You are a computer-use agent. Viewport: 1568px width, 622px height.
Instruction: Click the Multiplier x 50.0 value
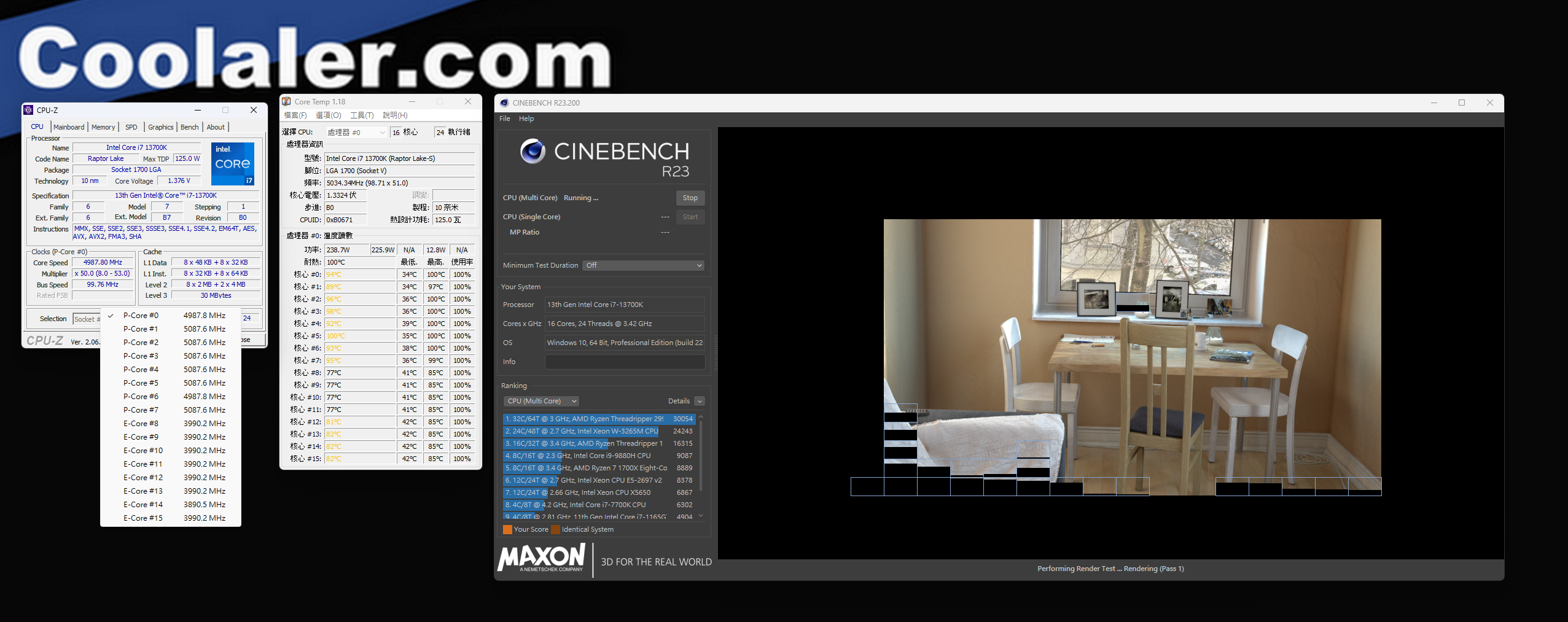(103, 274)
